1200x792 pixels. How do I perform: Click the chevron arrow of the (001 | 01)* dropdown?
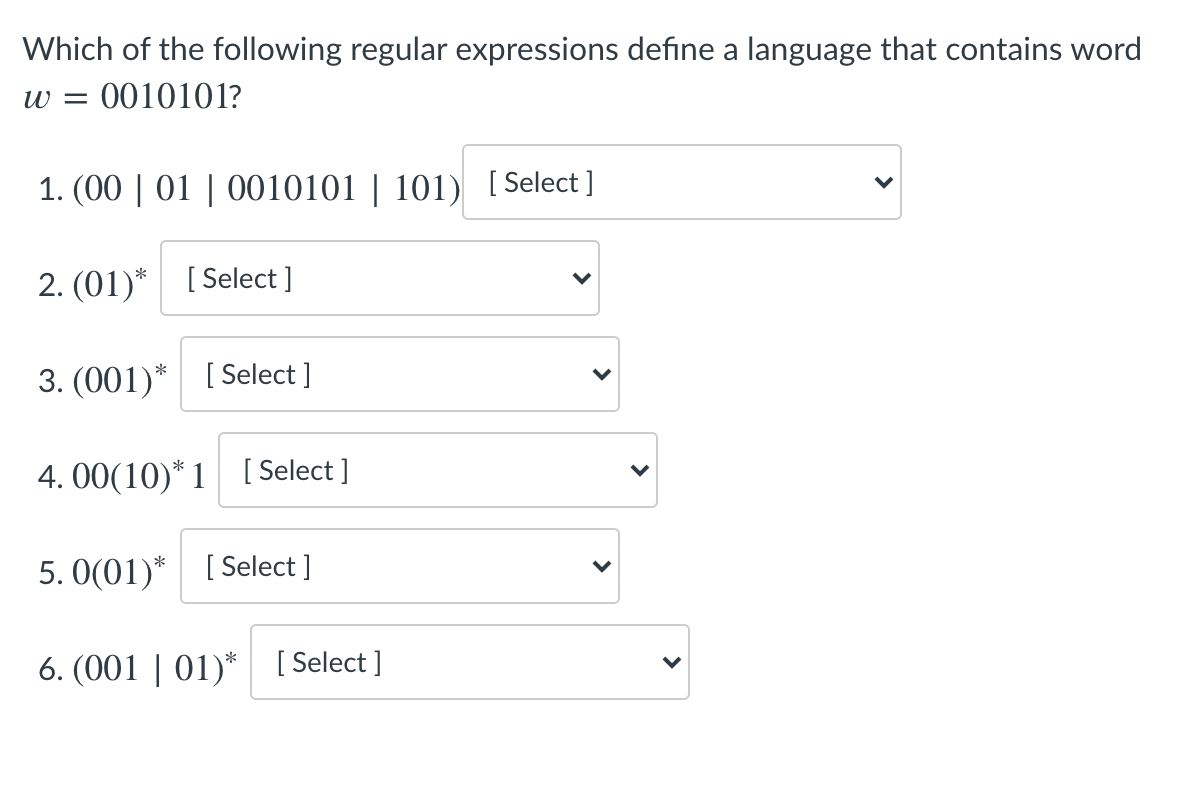point(670,663)
